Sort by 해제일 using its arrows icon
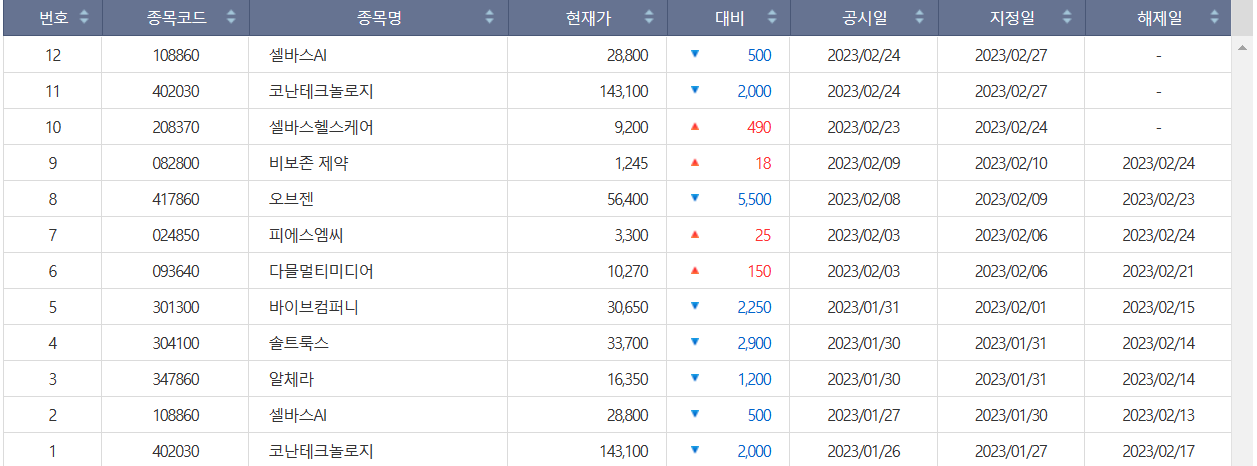Screen dimensions: 1257x466 click(1214, 17)
